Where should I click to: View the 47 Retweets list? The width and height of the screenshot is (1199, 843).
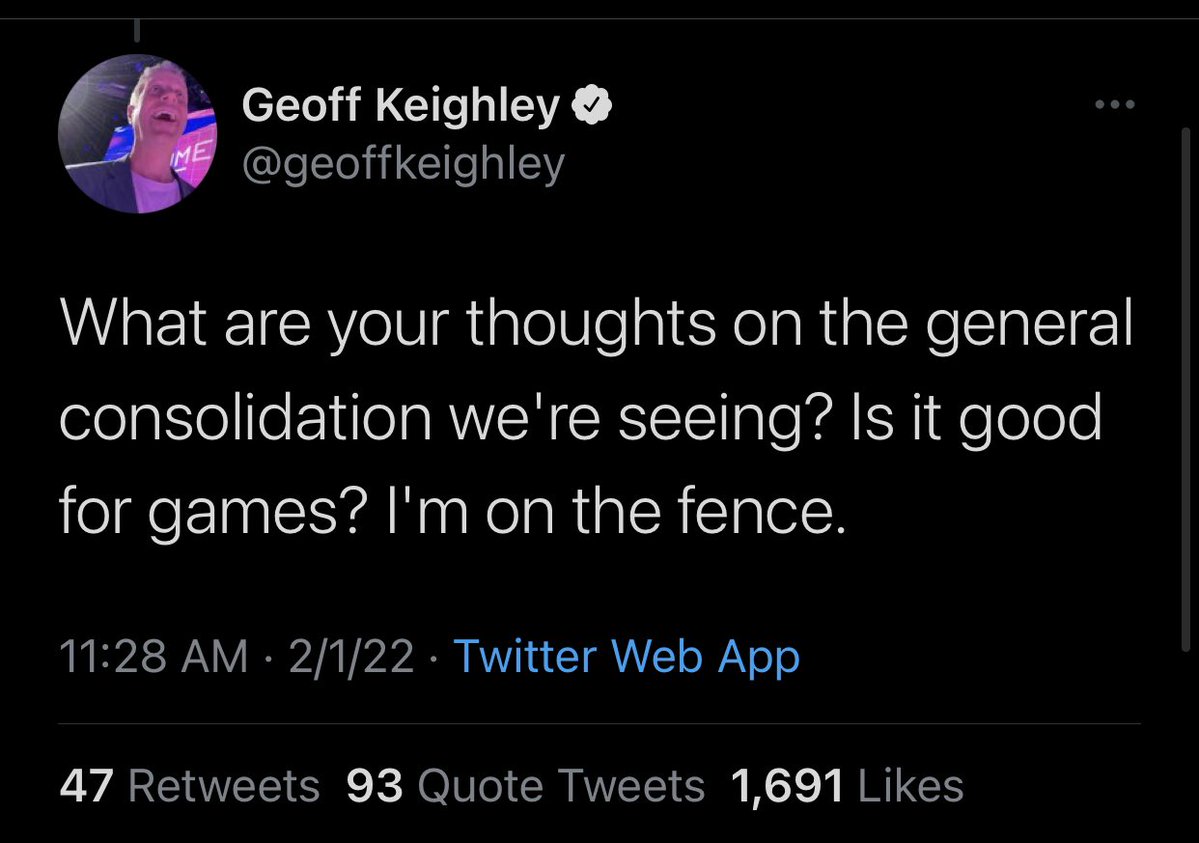(190, 786)
